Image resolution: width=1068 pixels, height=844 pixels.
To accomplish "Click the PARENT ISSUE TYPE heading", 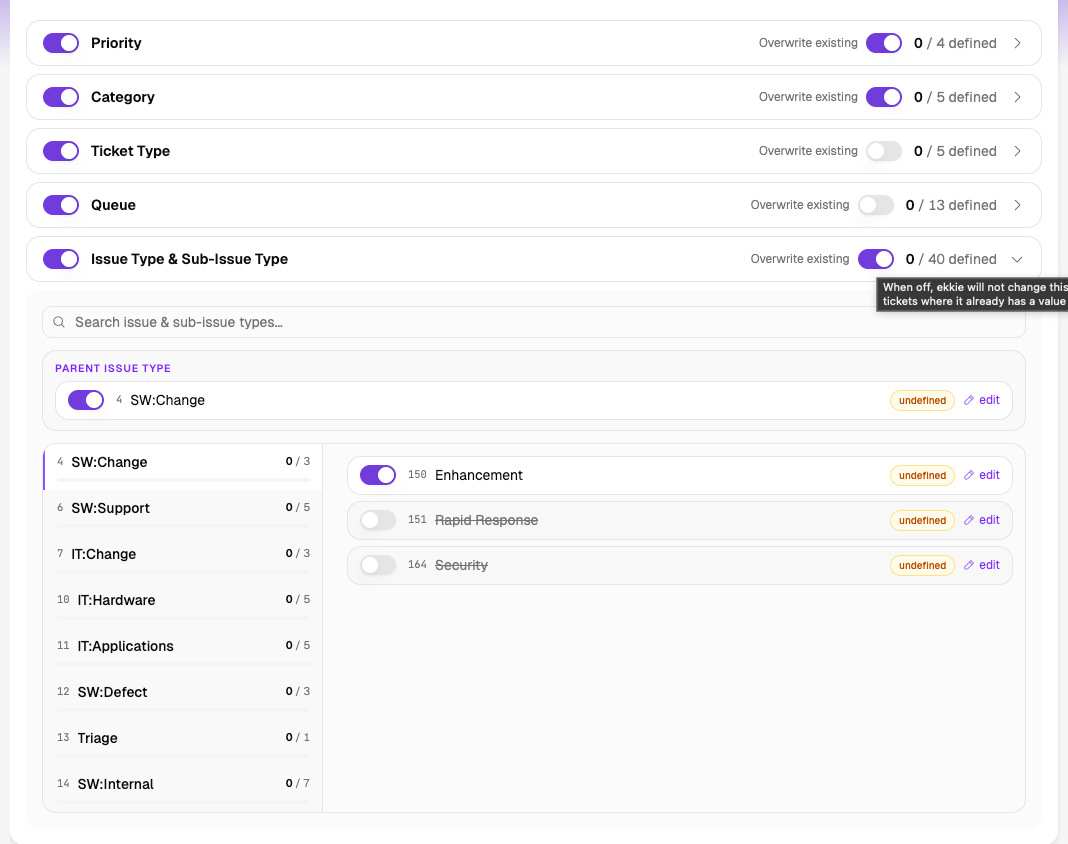I will coord(113,368).
